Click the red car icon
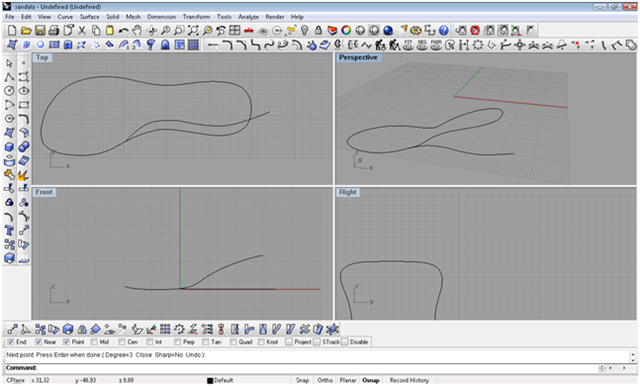 pyautogui.click(x=249, y=31)
